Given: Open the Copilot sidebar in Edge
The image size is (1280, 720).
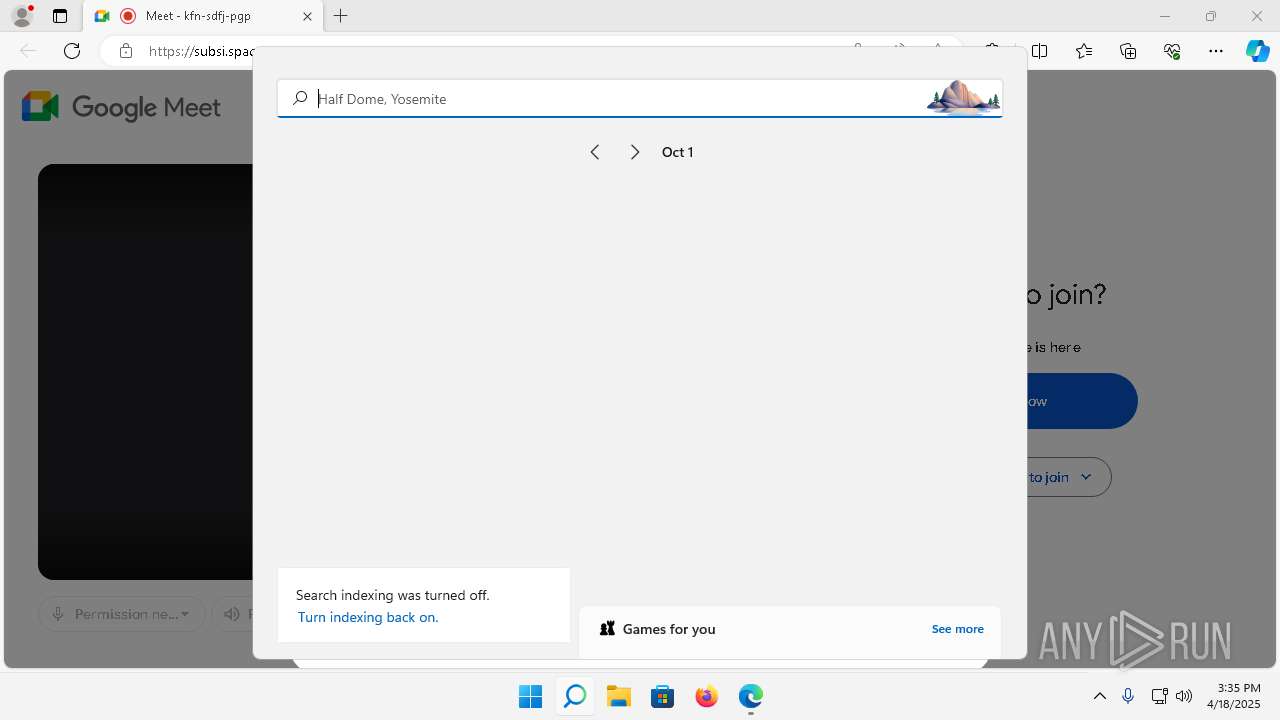Looking at the screenshot, I should (1257, 51).
